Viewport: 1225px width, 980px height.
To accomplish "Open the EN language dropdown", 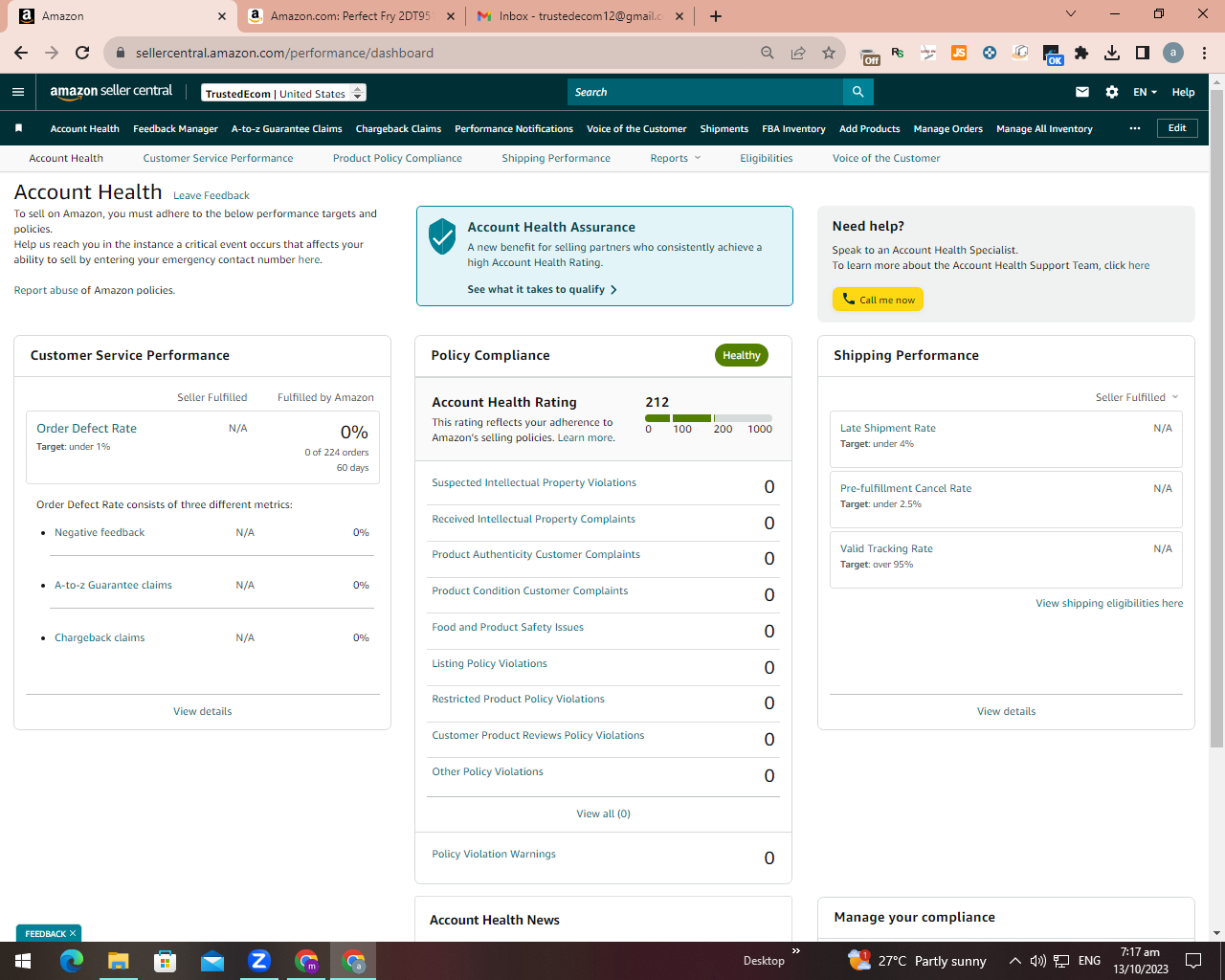I will point(1145,92).
